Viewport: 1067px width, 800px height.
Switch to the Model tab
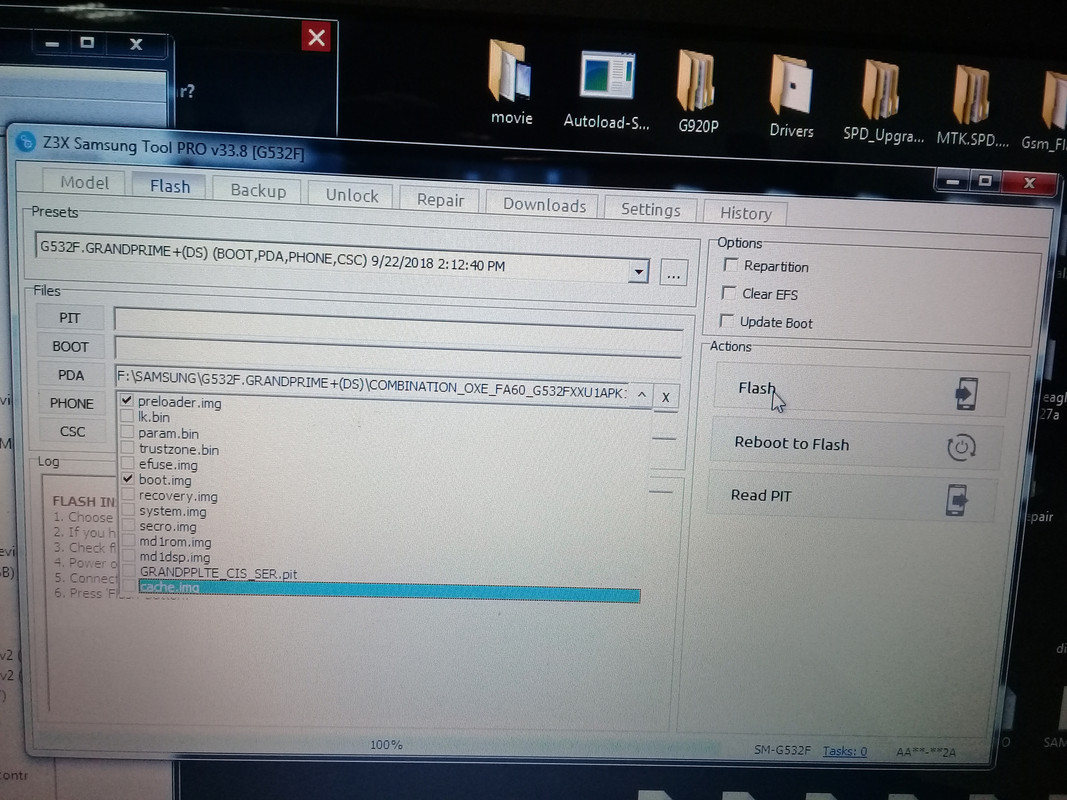(84, 182)
